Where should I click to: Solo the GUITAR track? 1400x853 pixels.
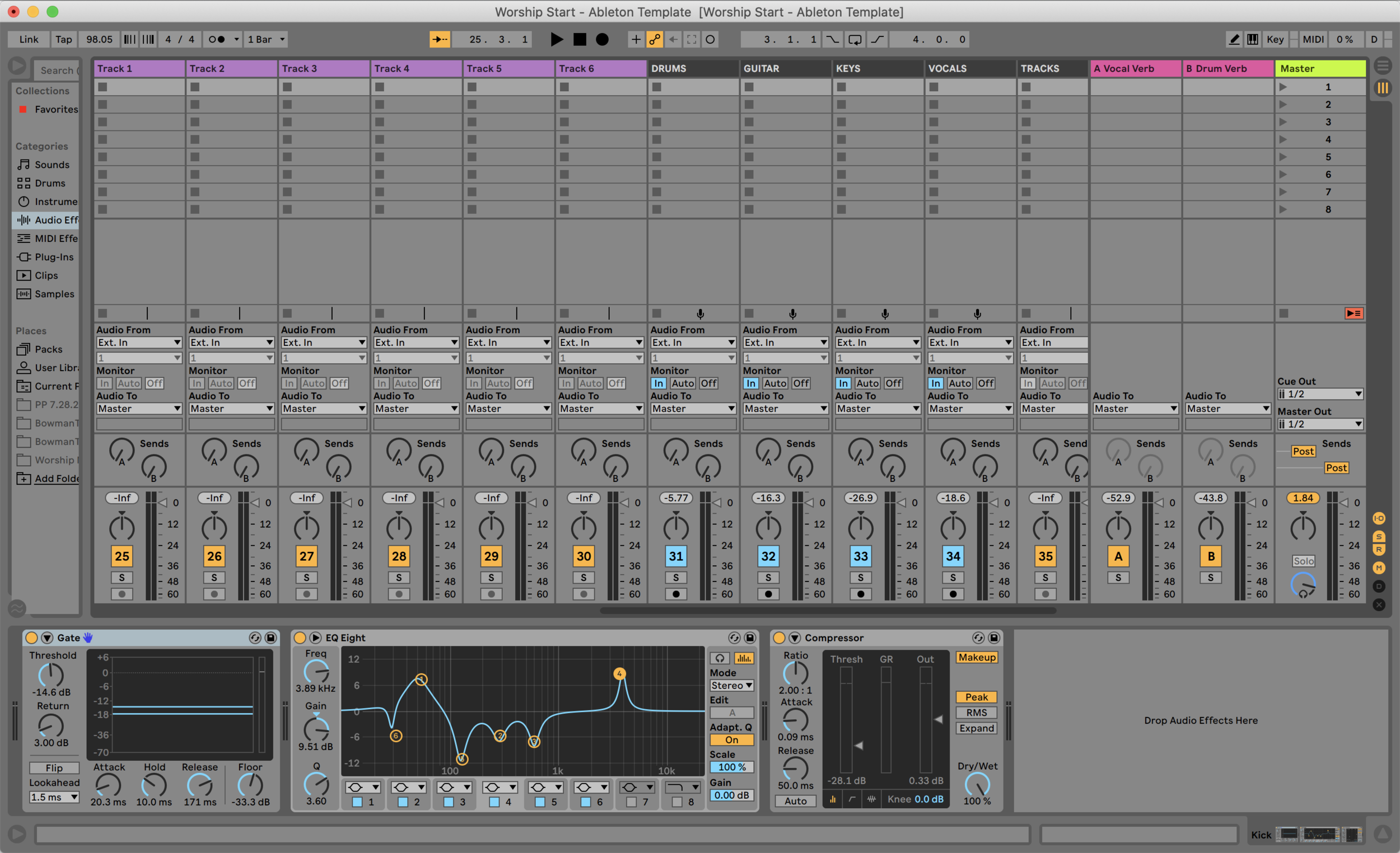coord(768,578)
